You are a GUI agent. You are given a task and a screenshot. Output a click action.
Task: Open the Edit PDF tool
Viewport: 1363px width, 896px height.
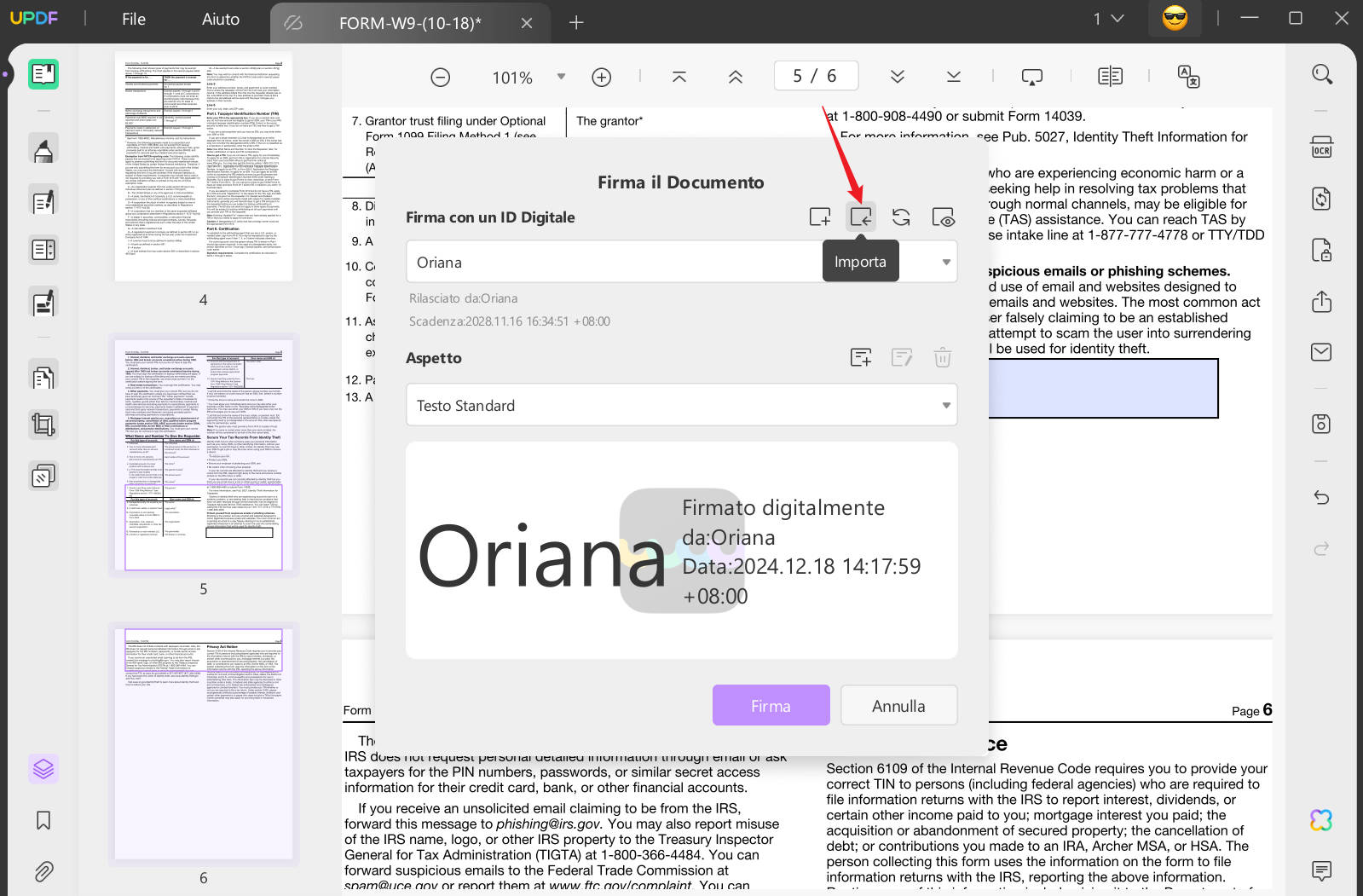click(x=43, y=201)
